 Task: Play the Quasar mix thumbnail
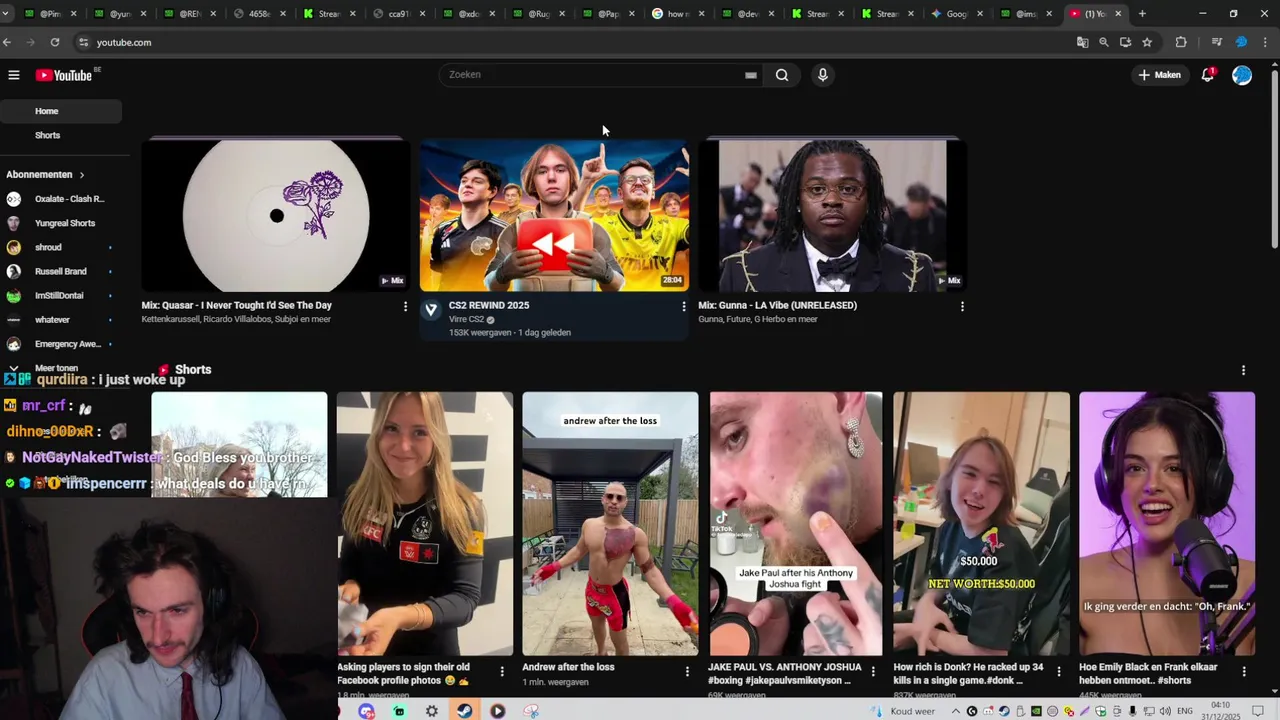(276, 215)
